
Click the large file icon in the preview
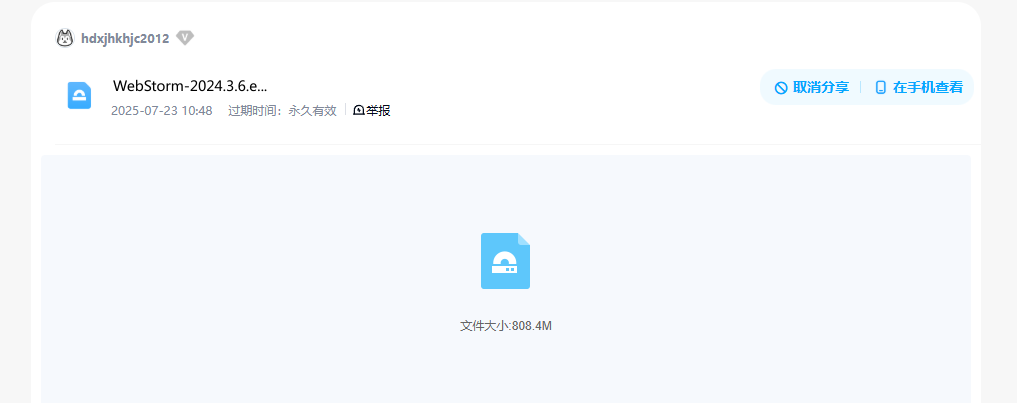click(505, 261)
